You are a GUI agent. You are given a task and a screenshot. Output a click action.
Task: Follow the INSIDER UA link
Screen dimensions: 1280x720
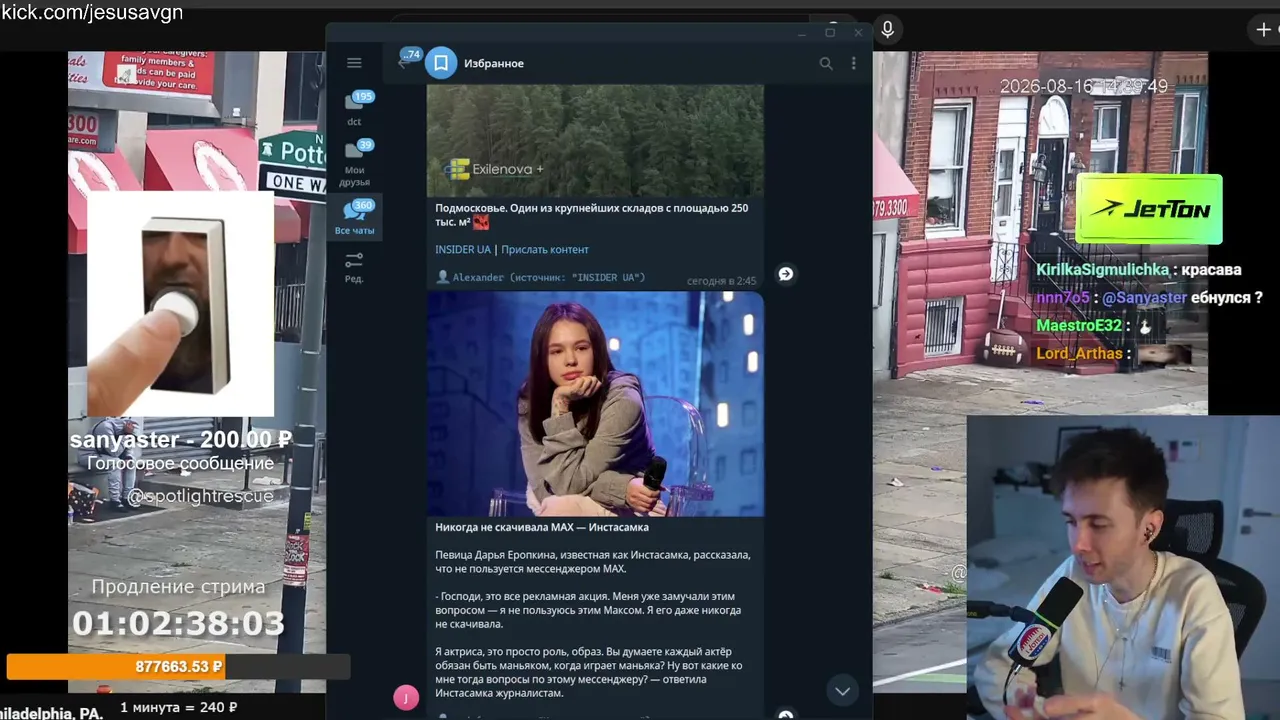[x=463, y=250]
